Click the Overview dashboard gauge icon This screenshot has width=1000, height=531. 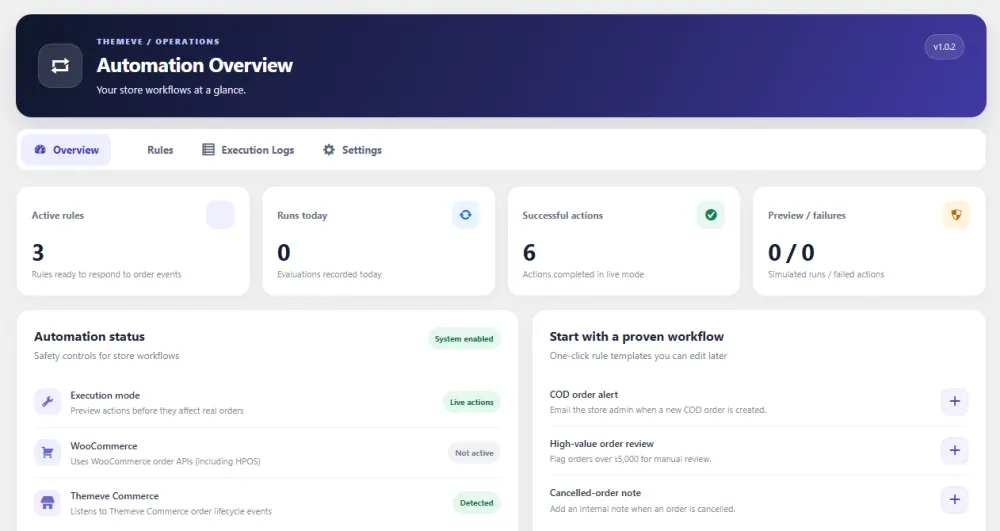click(40, 150)
